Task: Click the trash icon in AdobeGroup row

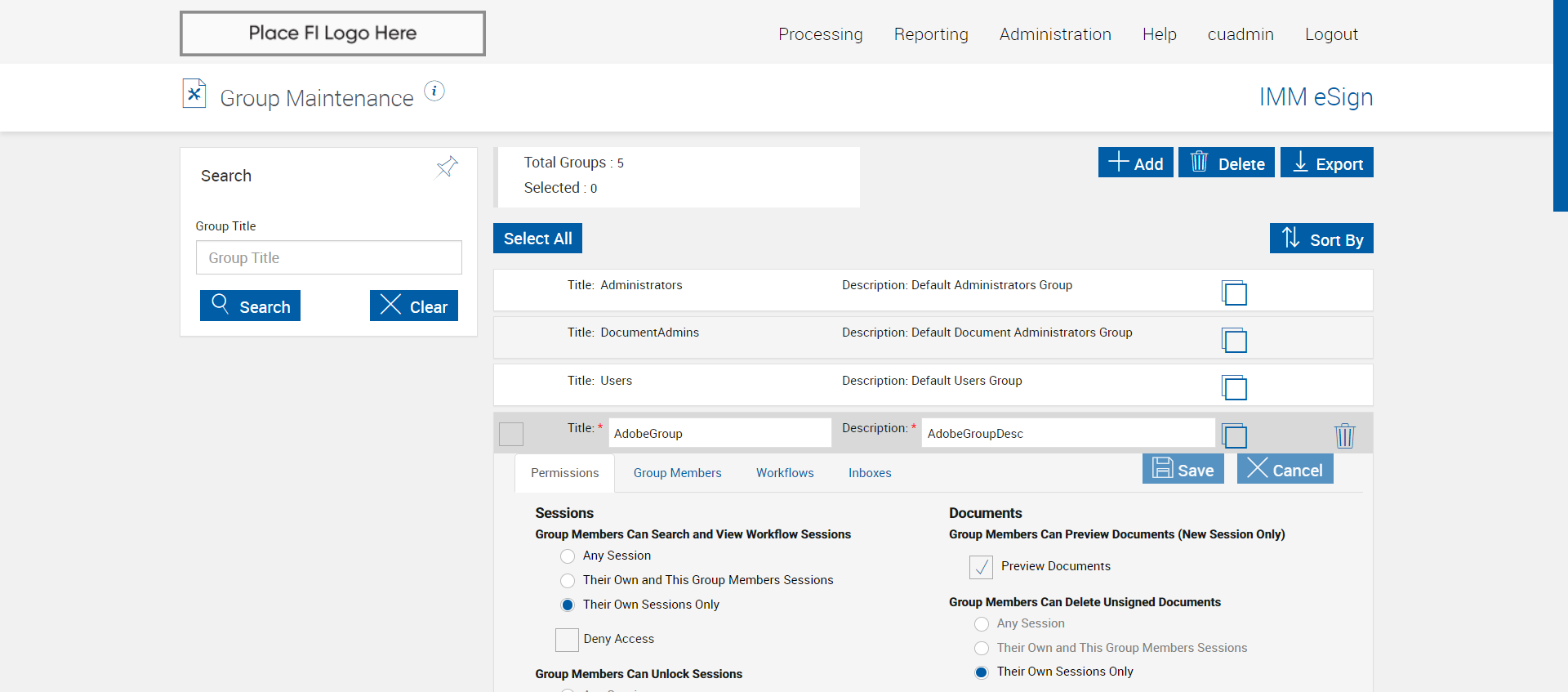Action: click(1344, 435)
